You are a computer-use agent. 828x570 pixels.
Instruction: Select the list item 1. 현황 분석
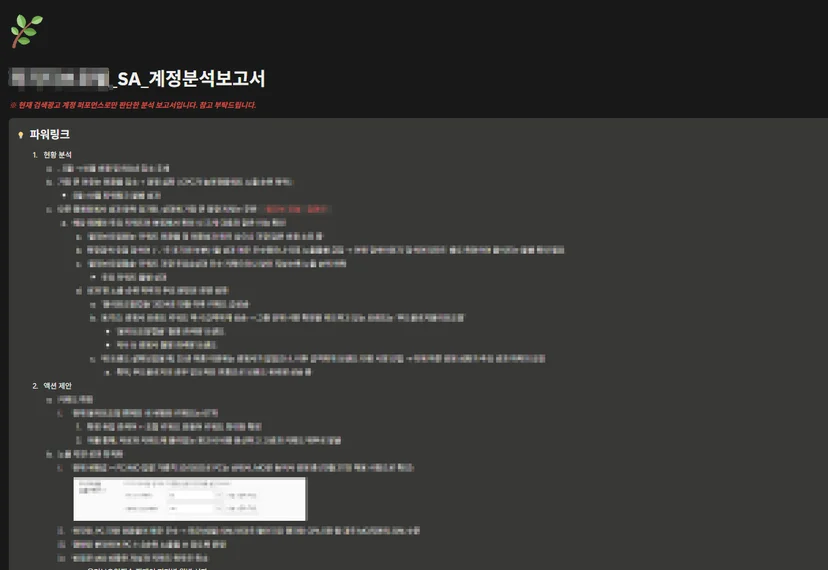point(52,155)
